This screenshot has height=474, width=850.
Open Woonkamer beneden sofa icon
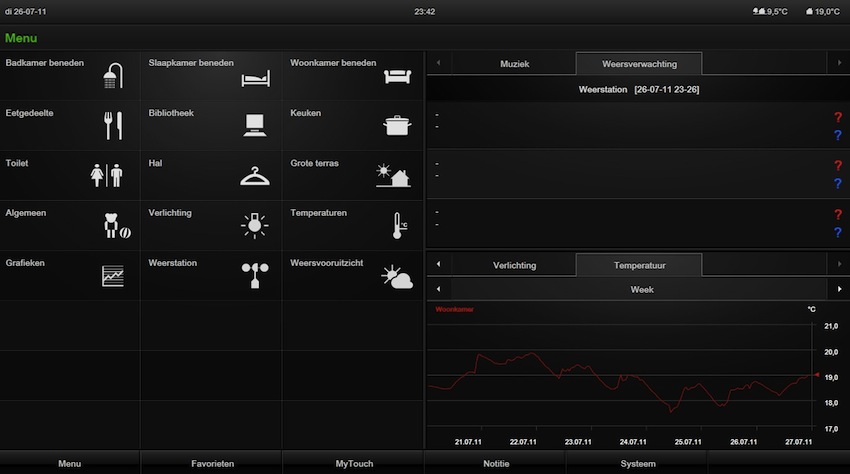click(398, 76)
